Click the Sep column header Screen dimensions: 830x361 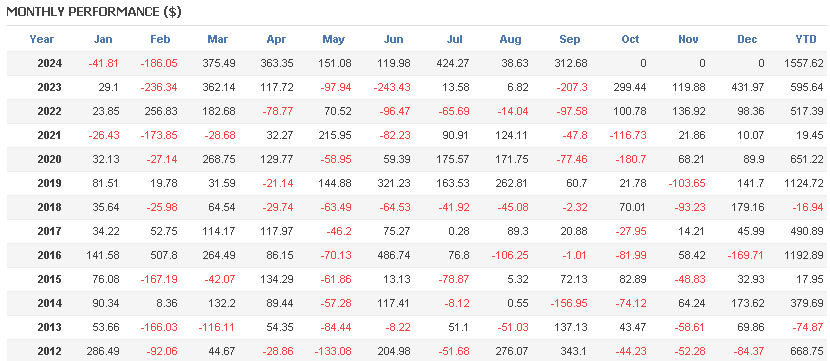coord(570,39)
